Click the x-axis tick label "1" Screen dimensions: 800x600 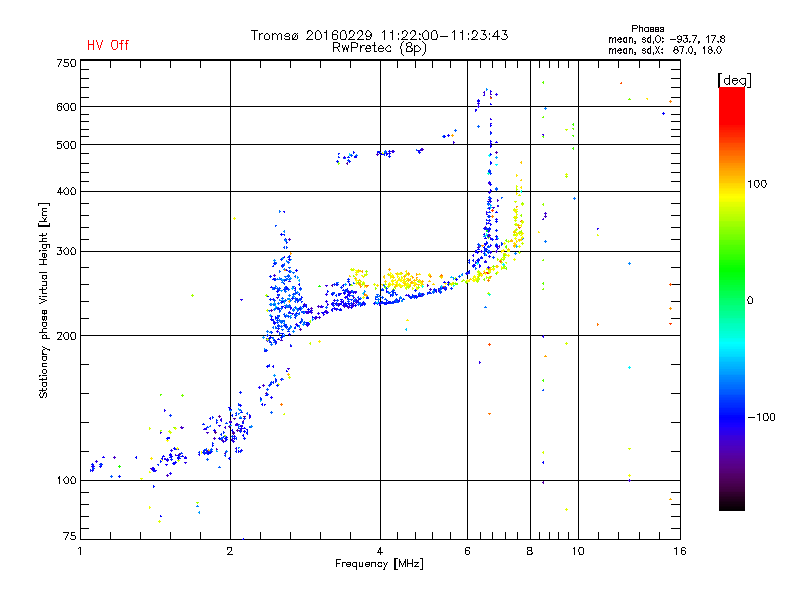coord(80,551)
